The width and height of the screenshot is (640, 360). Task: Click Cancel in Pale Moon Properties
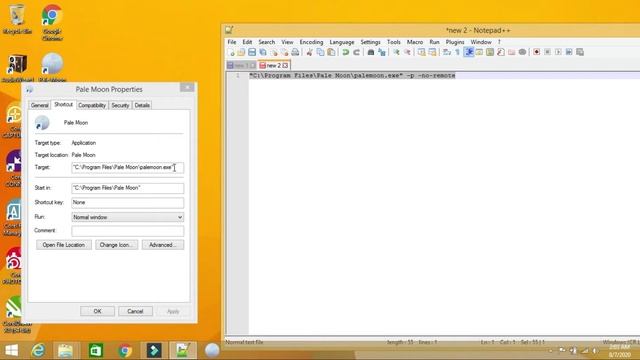[135, 311]
